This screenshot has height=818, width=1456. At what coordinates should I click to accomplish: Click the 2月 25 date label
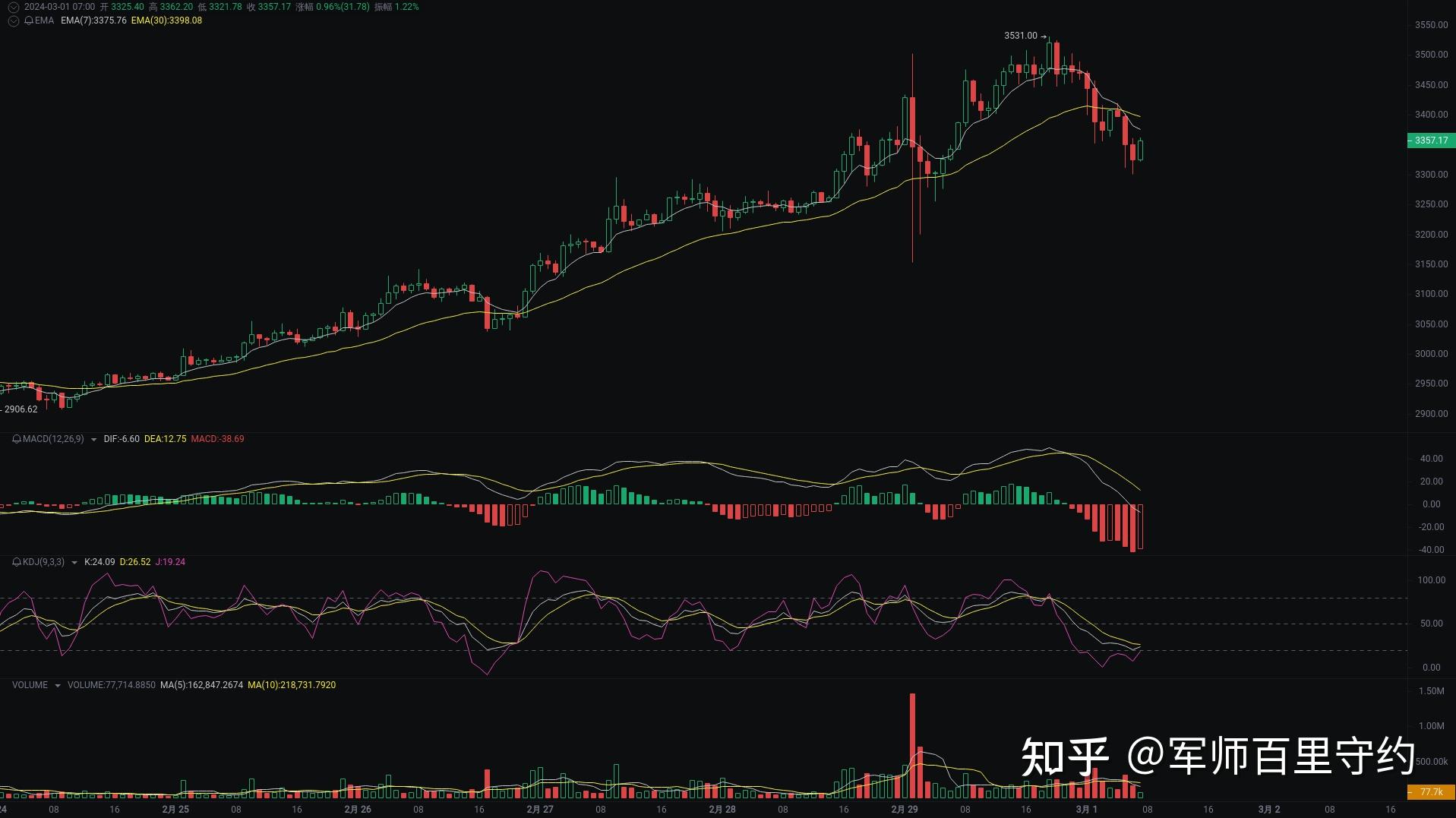click(x=175, y=810)
